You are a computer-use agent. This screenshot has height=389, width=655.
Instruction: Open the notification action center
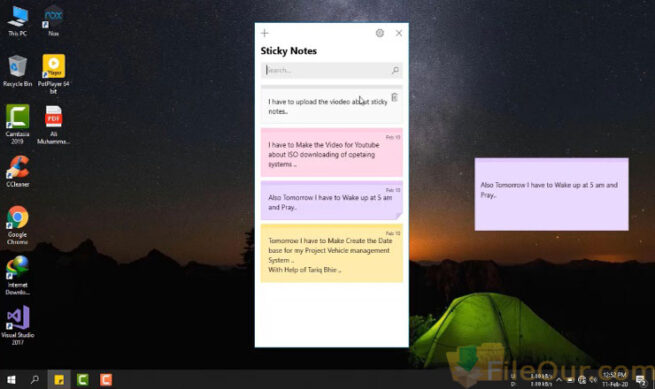(x=640, y=380)
